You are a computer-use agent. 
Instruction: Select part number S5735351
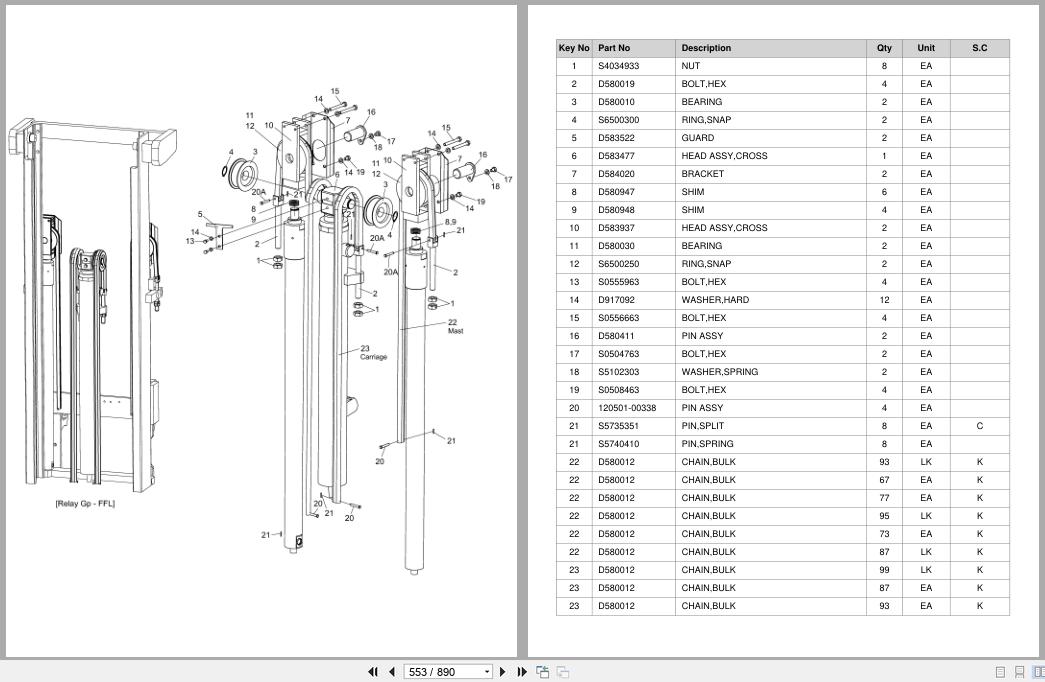click(x=618, y=426)
